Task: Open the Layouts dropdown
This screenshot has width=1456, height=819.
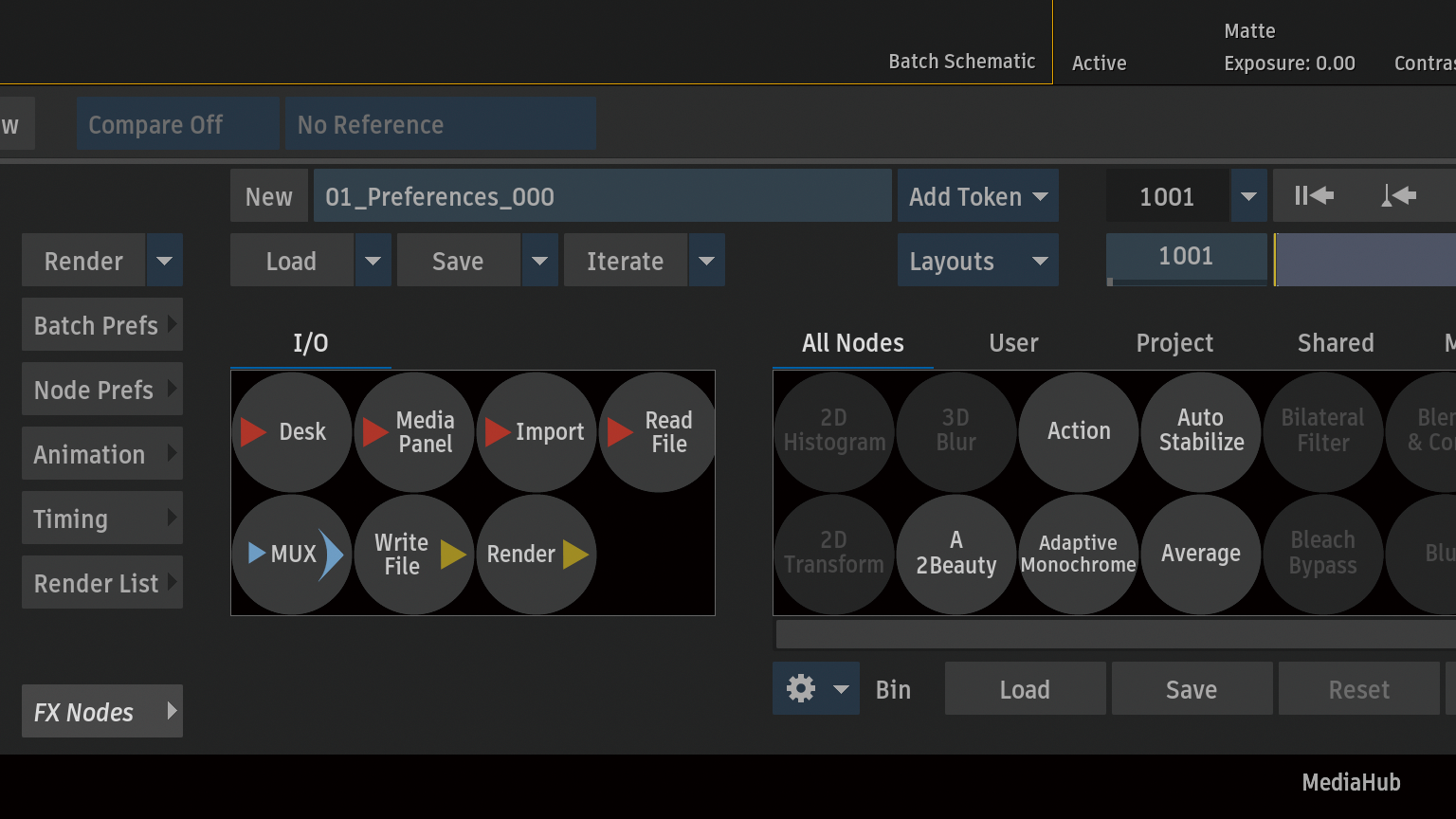Action: click(x=977, y=261)
